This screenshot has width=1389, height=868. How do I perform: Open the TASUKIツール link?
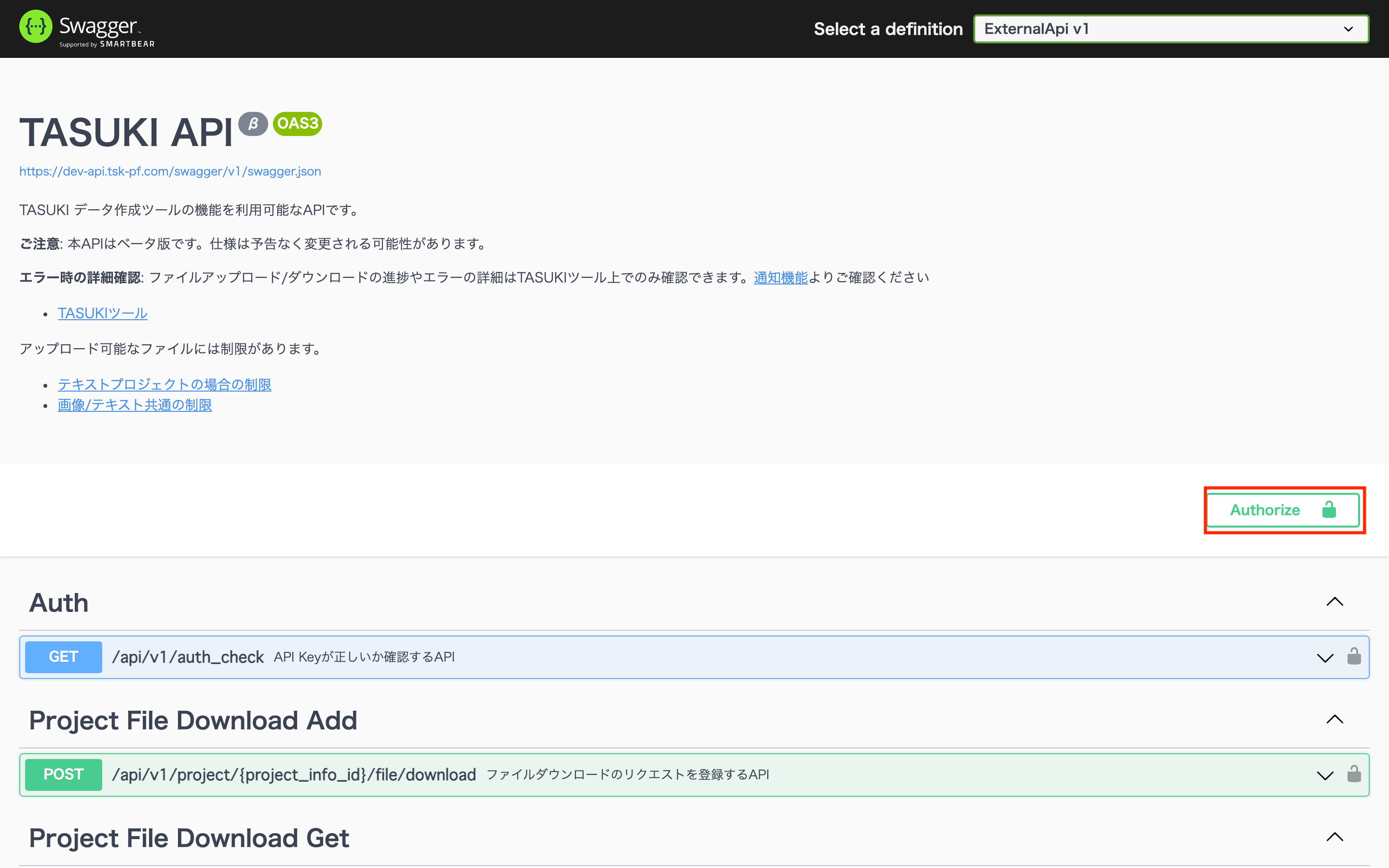(x=103, y=313)
